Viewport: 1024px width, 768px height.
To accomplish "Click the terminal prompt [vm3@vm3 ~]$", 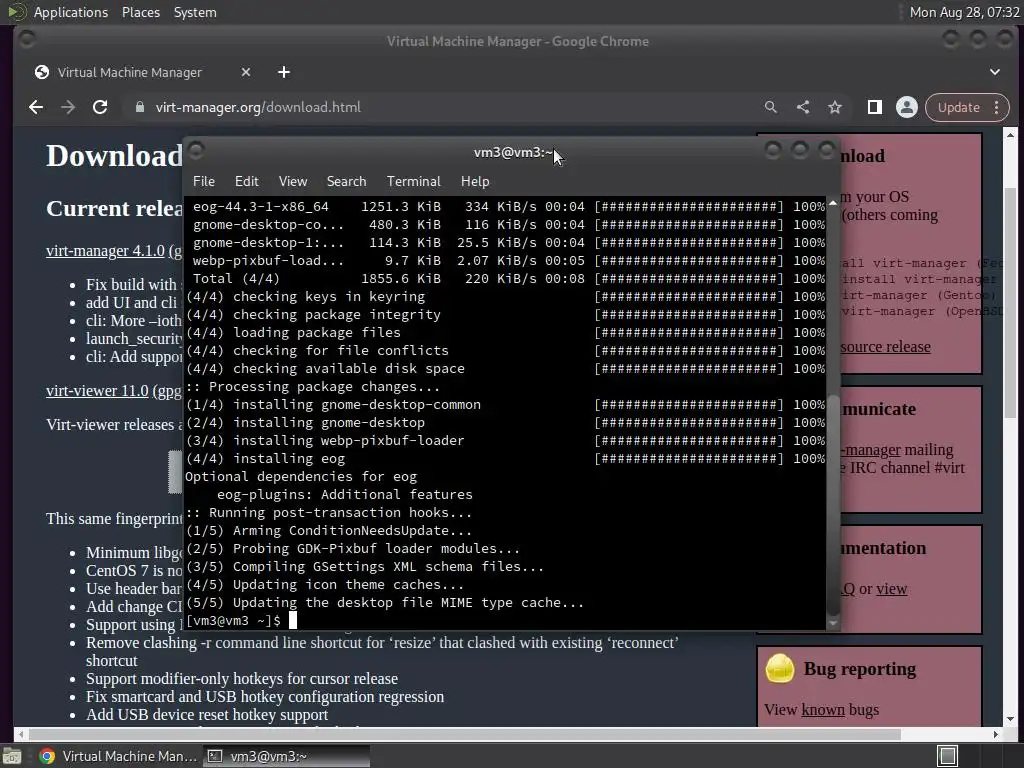I will click(233, 620).
